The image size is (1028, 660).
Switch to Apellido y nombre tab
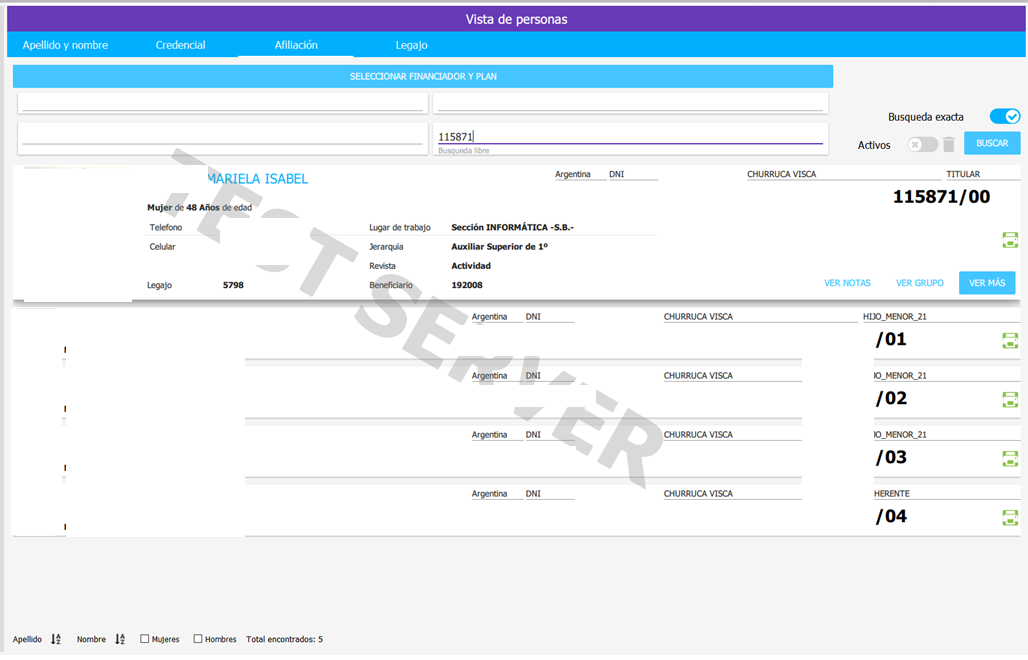click(65, 45)
